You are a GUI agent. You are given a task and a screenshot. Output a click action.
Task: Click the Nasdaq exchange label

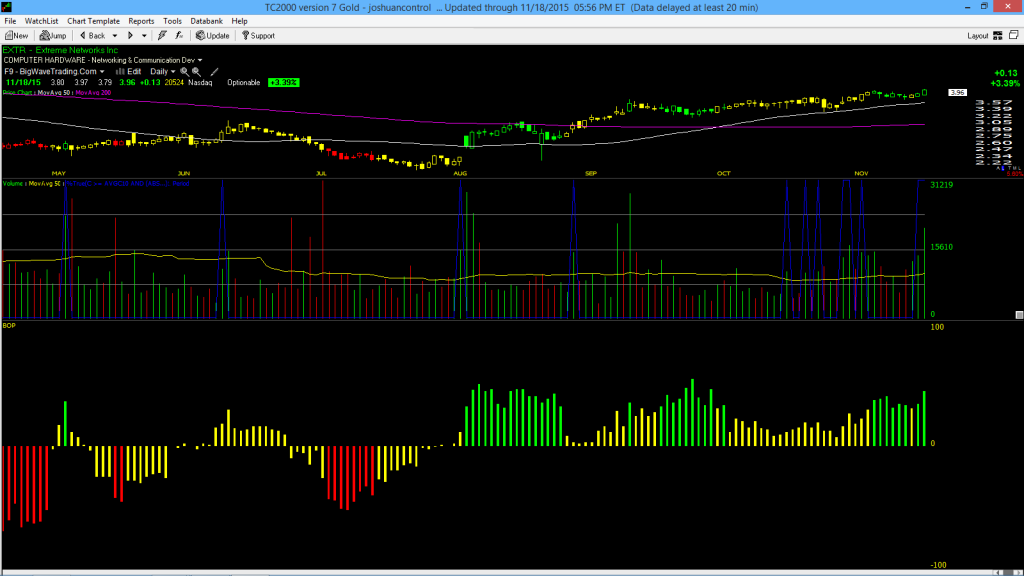tap(200, 83)
